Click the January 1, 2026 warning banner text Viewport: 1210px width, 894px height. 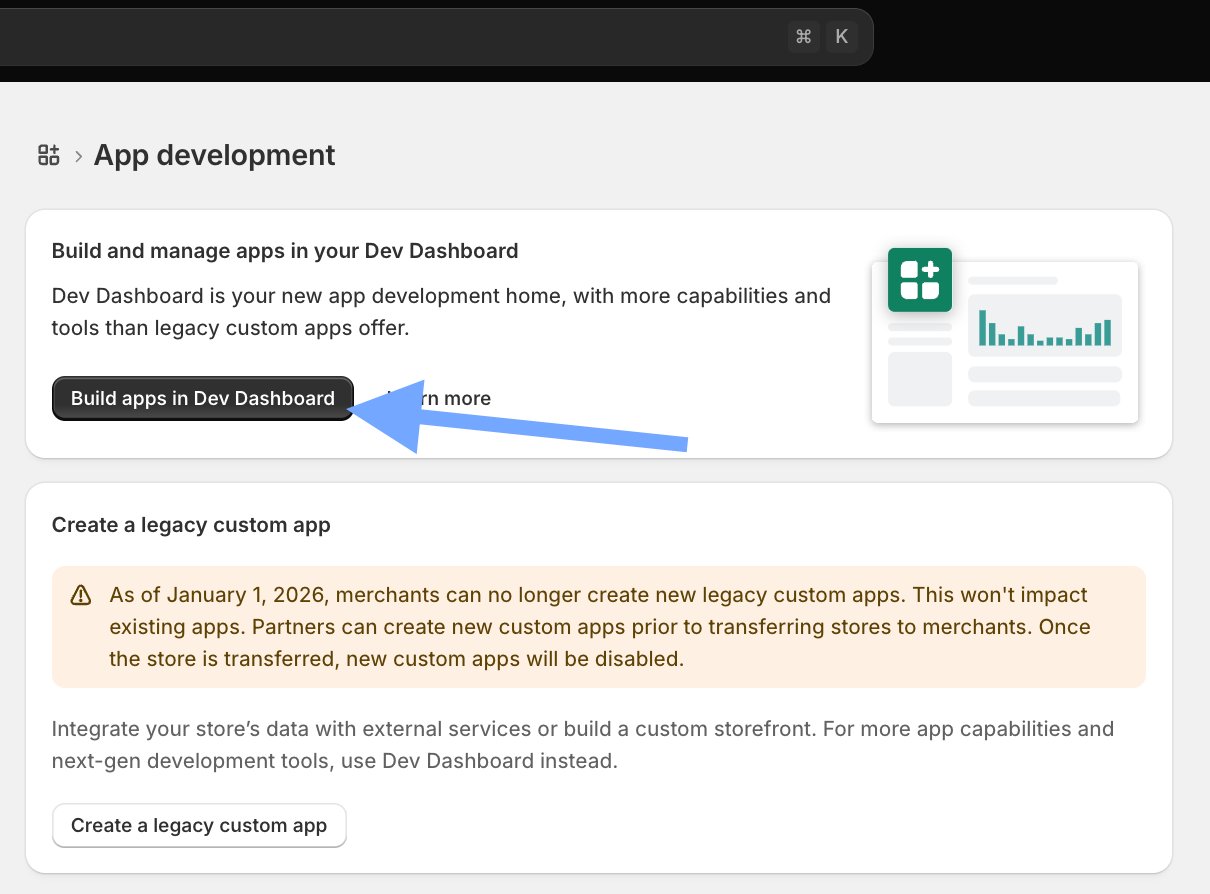tap(599, 627)
